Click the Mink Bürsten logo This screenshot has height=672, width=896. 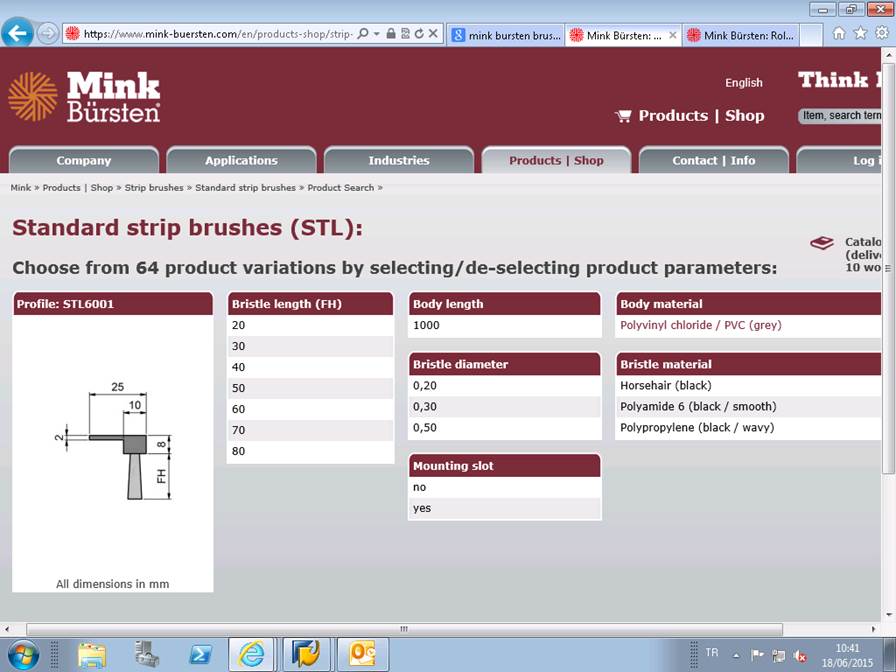pos(85,97)
